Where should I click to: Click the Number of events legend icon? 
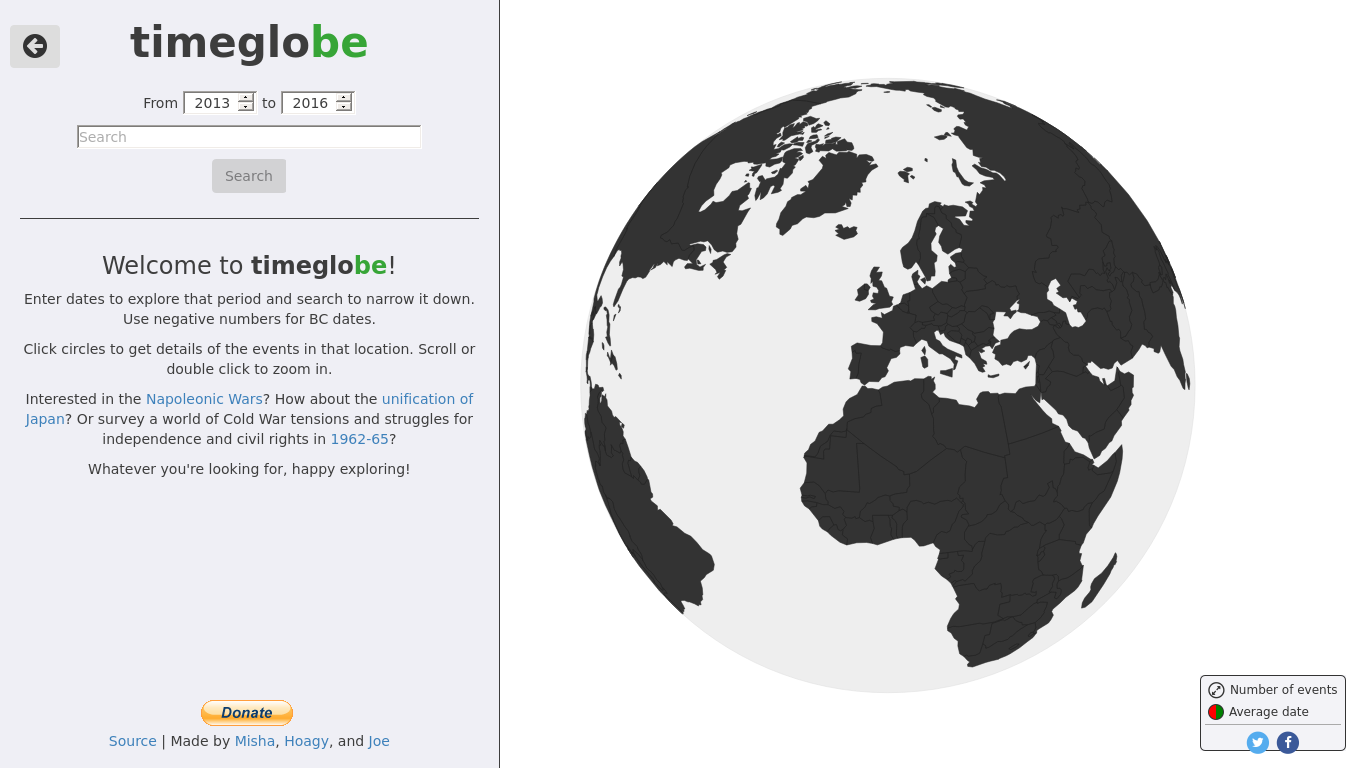tap(1216, 690)
